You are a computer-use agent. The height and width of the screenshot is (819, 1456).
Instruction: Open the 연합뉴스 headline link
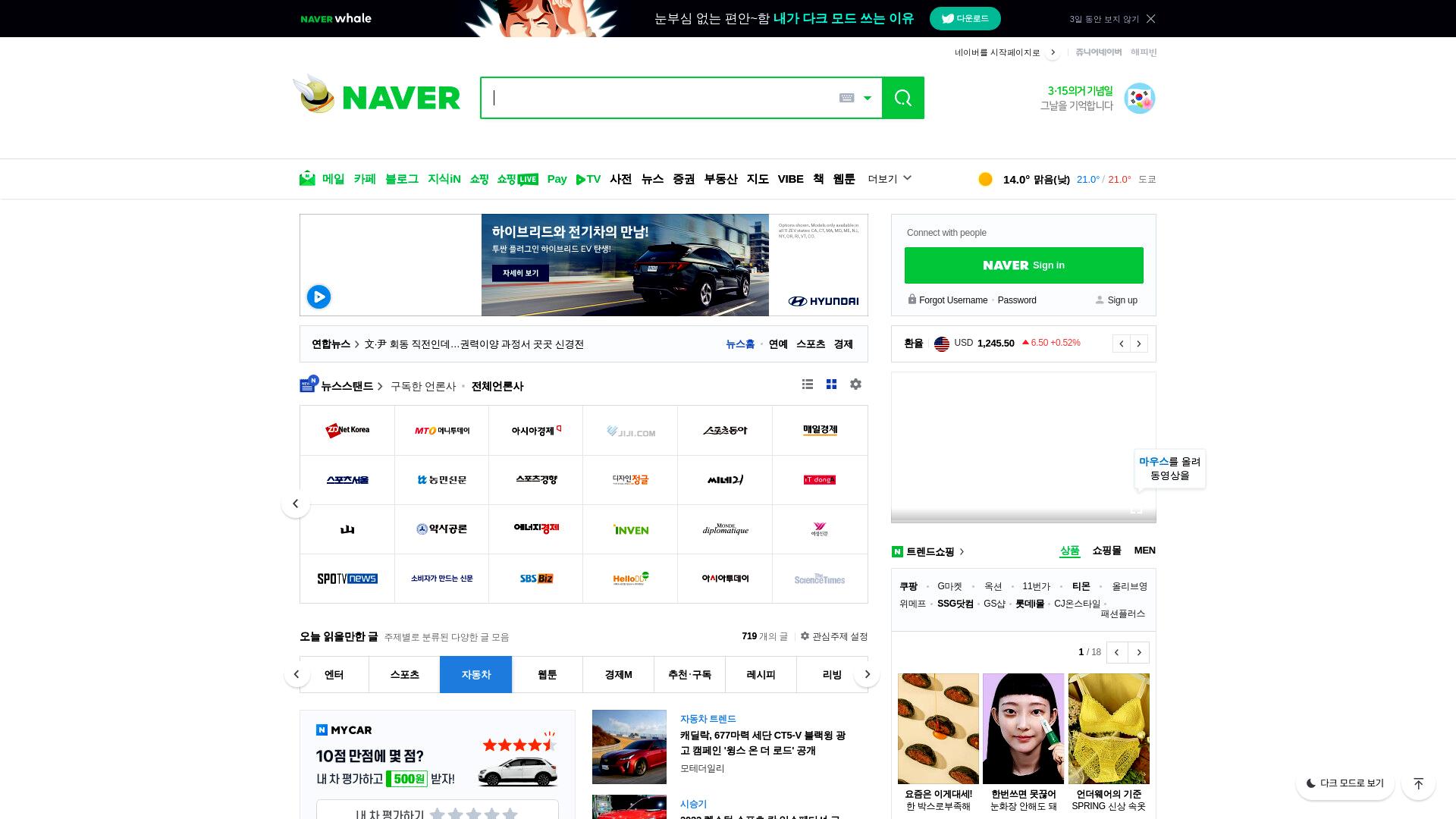(474, 344)
